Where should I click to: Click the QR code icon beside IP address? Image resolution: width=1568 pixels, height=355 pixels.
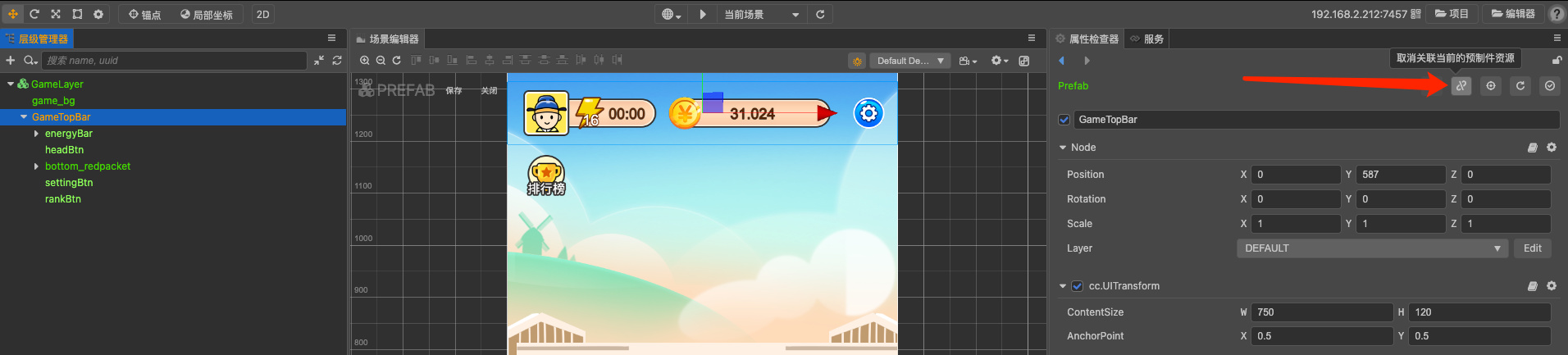1416,14
